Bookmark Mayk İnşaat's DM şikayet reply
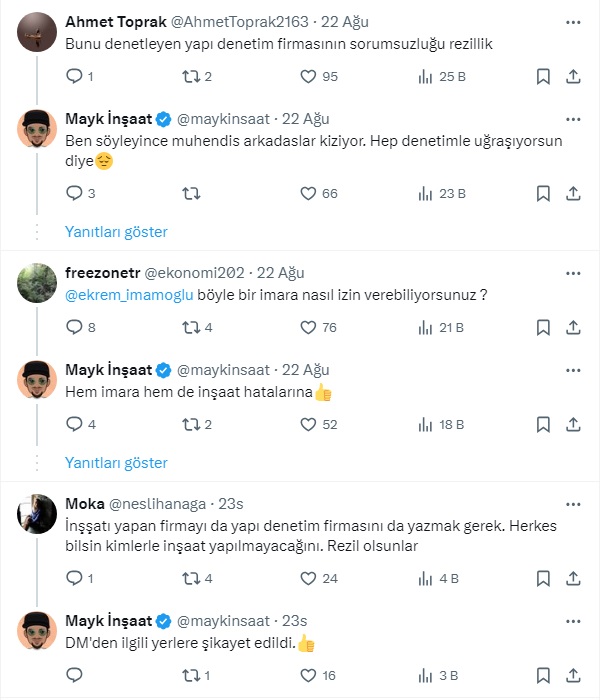 coord(543,676)
